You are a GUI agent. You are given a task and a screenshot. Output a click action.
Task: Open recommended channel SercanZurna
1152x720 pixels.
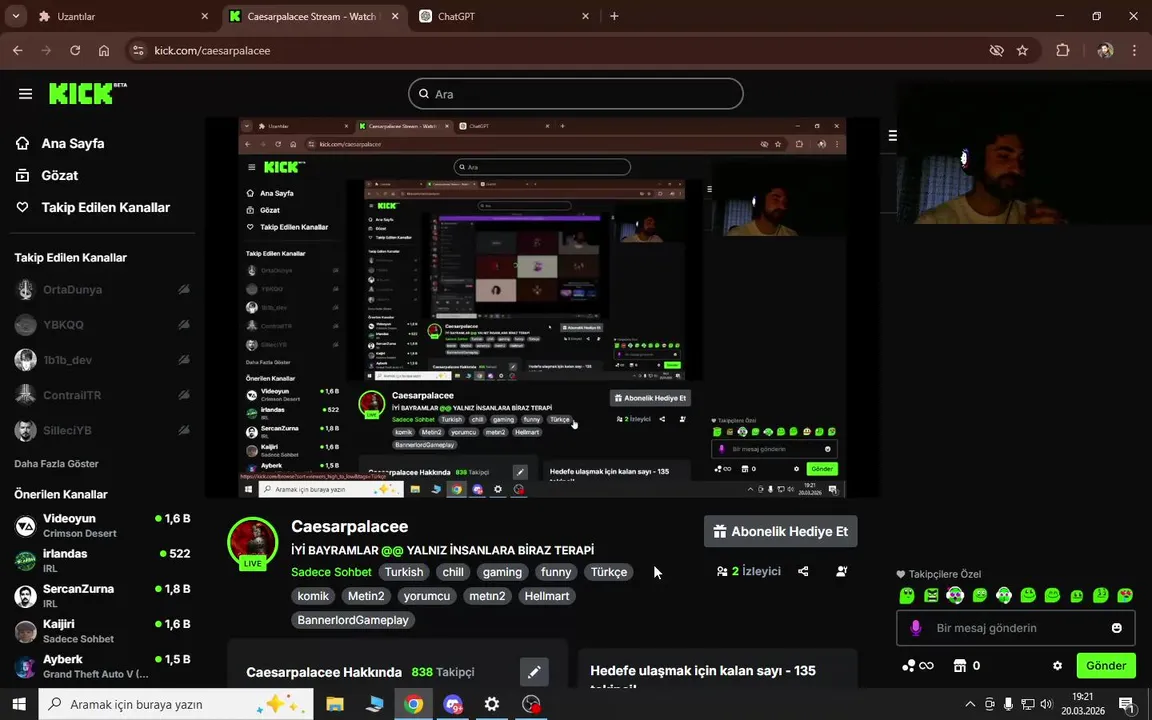pos(103,596)
